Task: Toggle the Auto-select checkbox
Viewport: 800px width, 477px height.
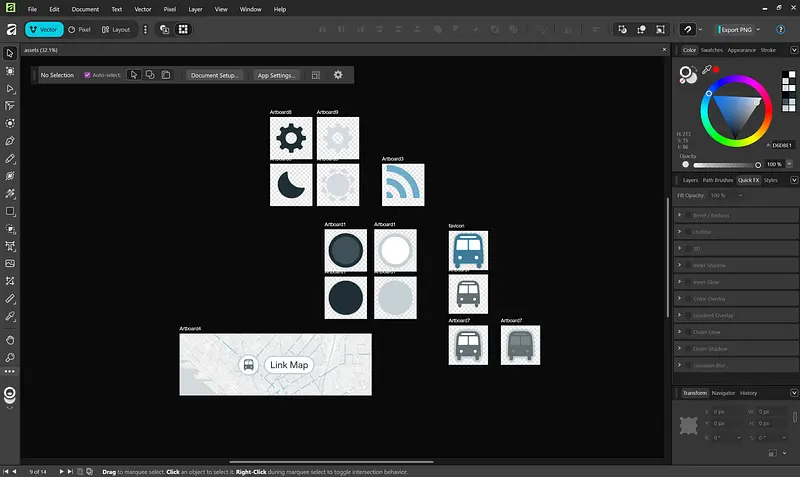Action: click(88, 75)
